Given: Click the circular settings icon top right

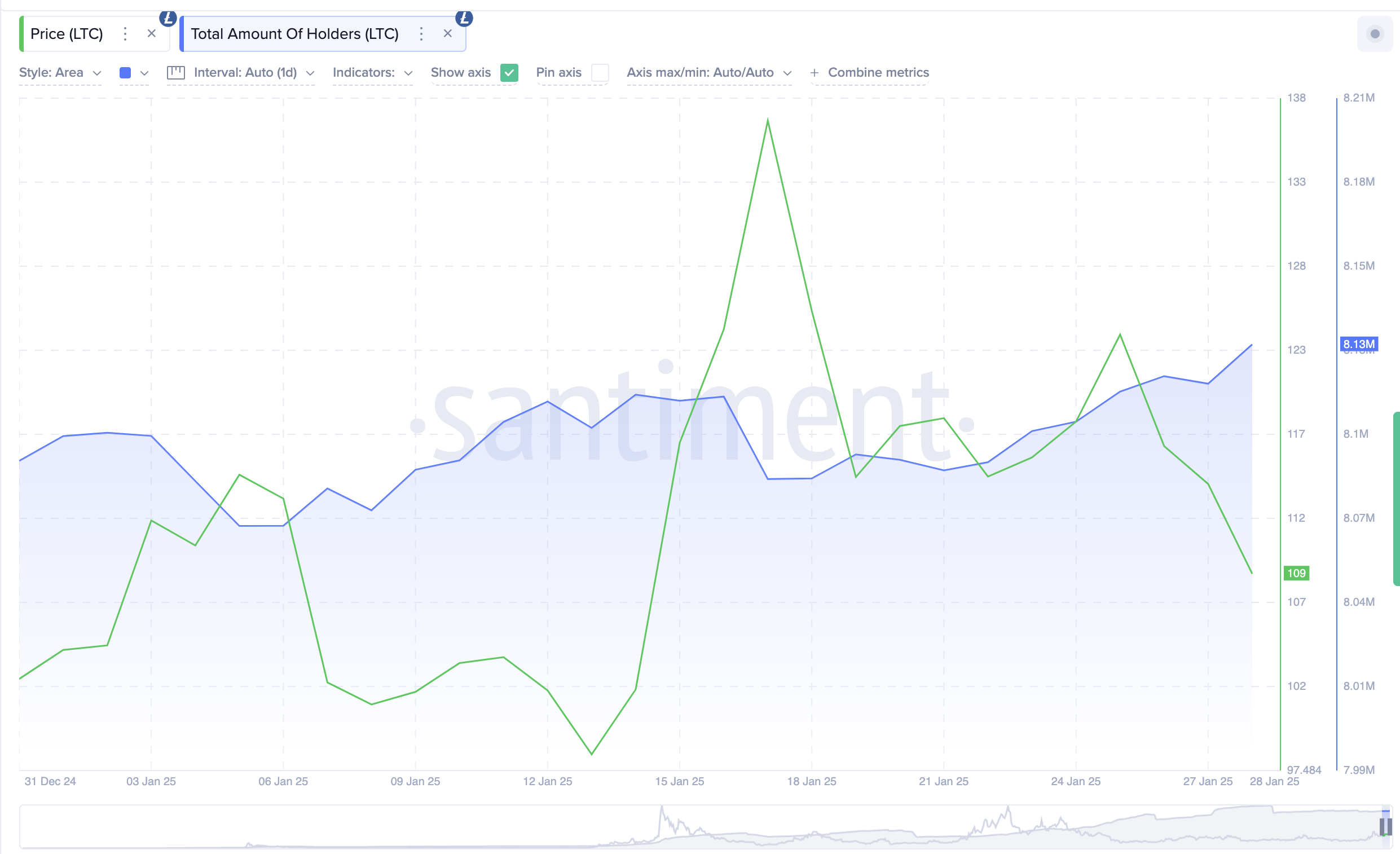Looking at the screenshot, I should click(1375, 34).
